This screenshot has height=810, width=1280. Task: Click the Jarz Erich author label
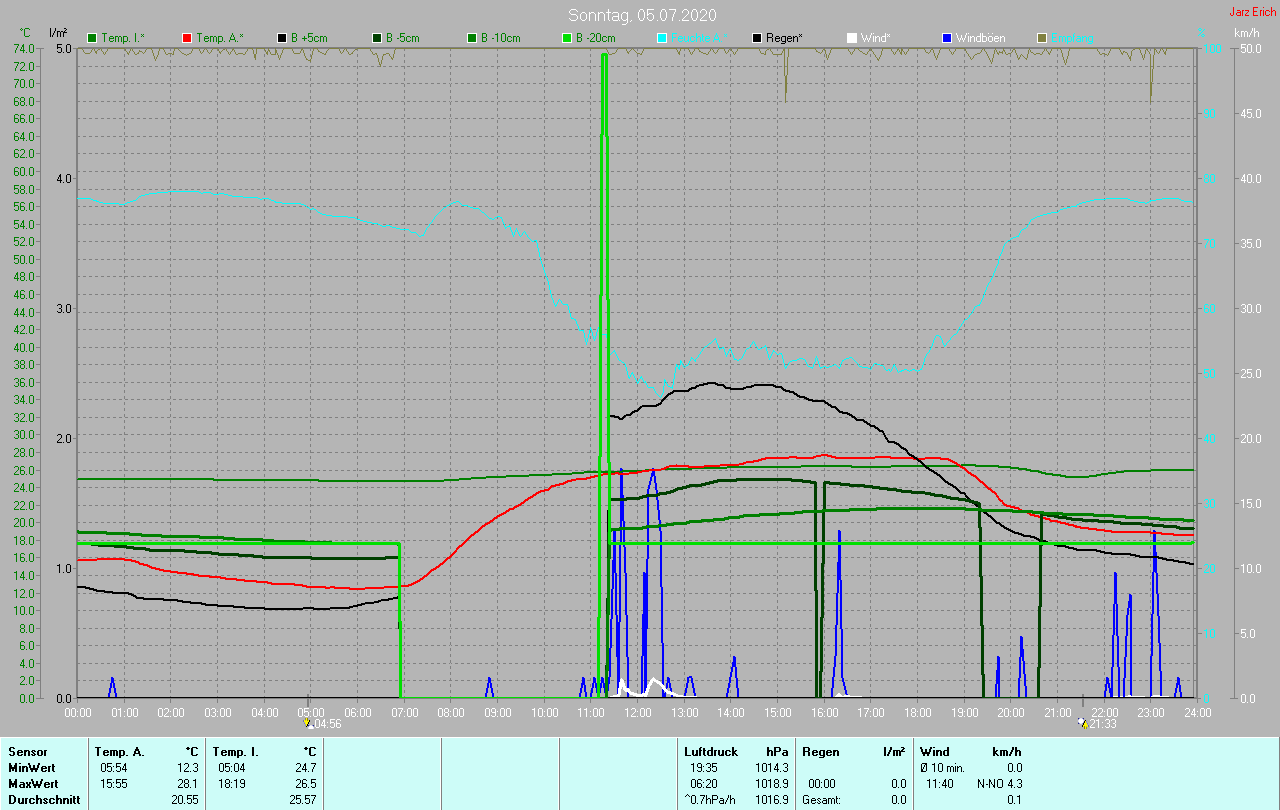pyautogui.click(x=1252, y=13)
